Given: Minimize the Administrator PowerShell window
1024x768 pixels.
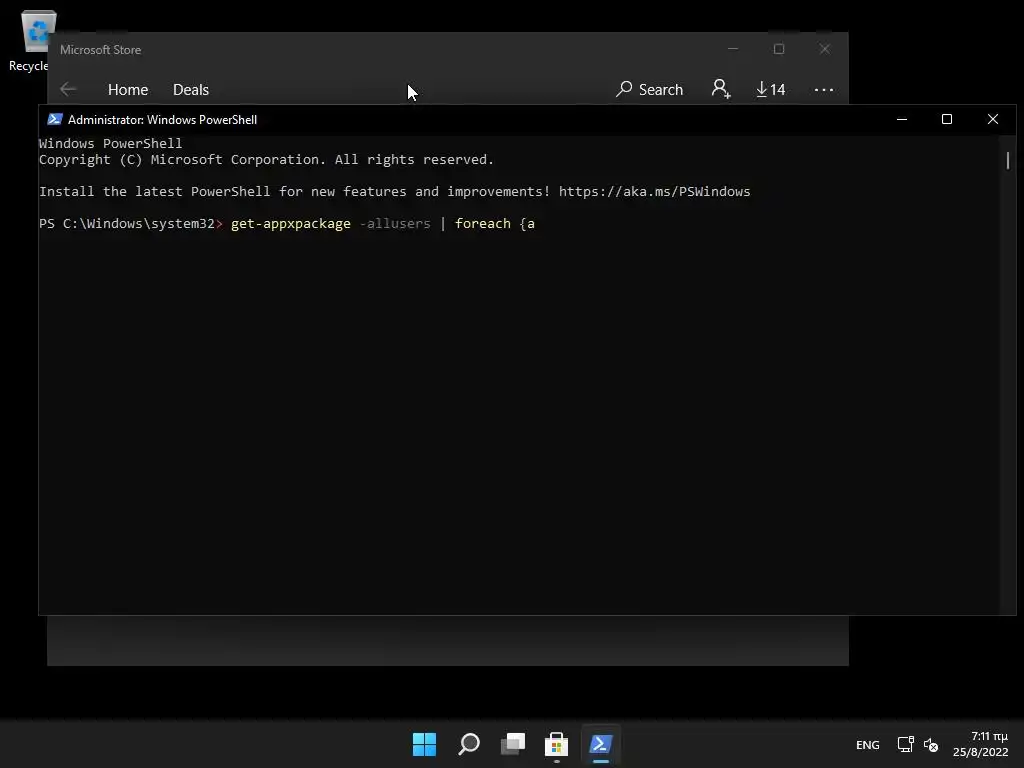Looking at the screenshot, I should [902, 120].
